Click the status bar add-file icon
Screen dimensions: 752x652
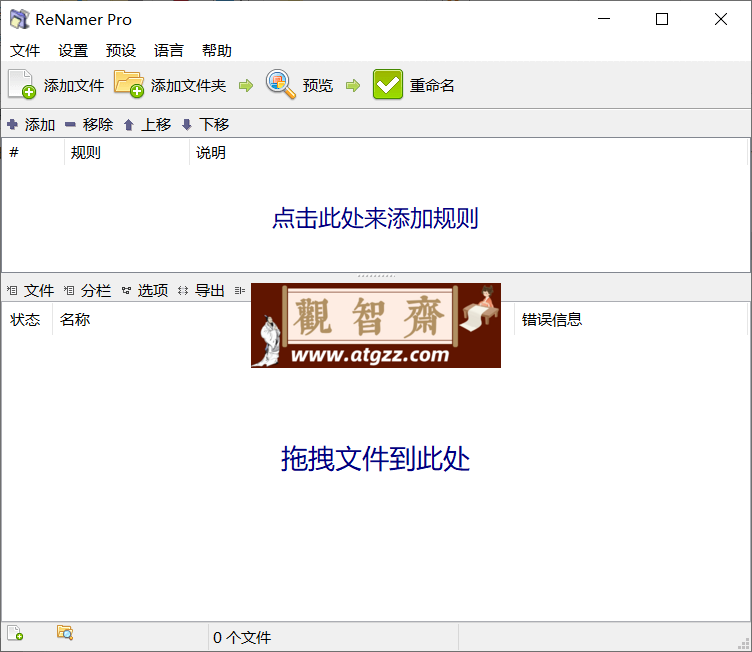15,633
